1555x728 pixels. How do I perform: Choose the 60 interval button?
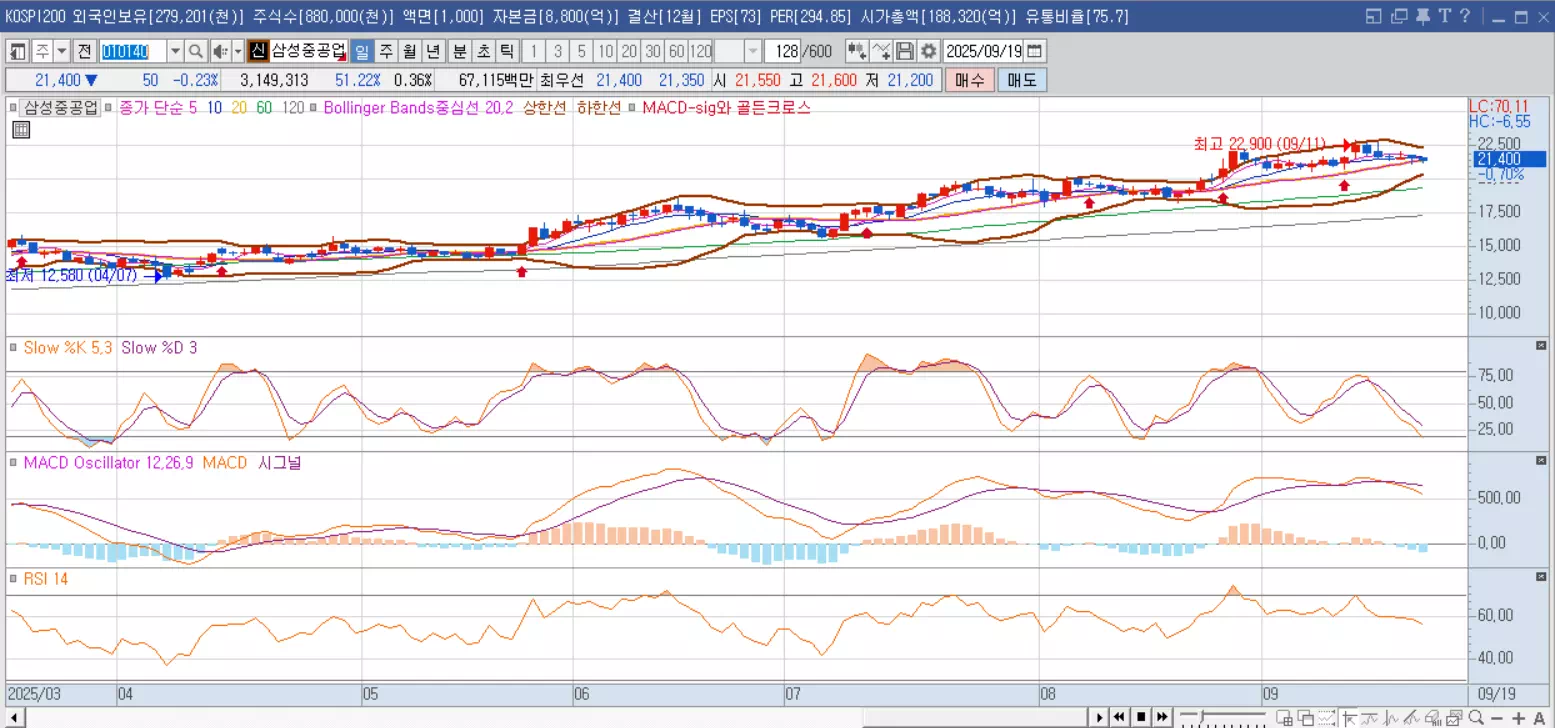click(x=676, y=51)
